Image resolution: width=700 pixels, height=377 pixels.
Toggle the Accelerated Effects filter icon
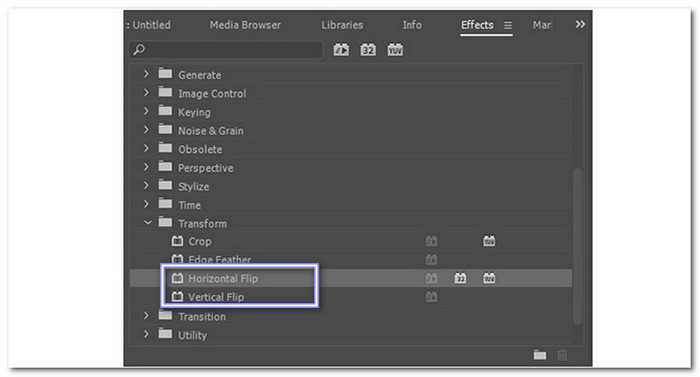click(x=342, y=50)
